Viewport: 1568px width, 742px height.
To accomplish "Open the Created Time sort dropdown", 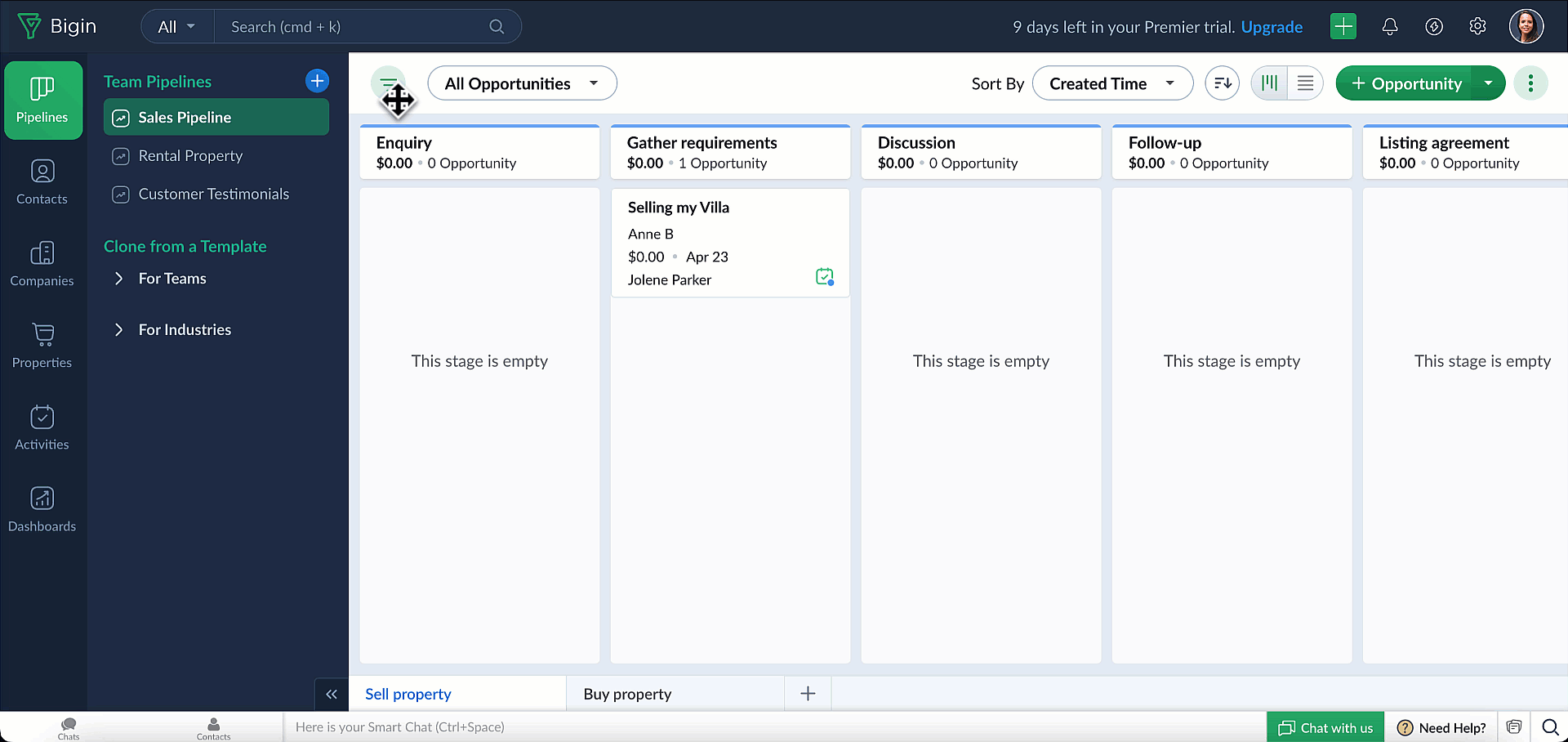I will coord(1112,83).
